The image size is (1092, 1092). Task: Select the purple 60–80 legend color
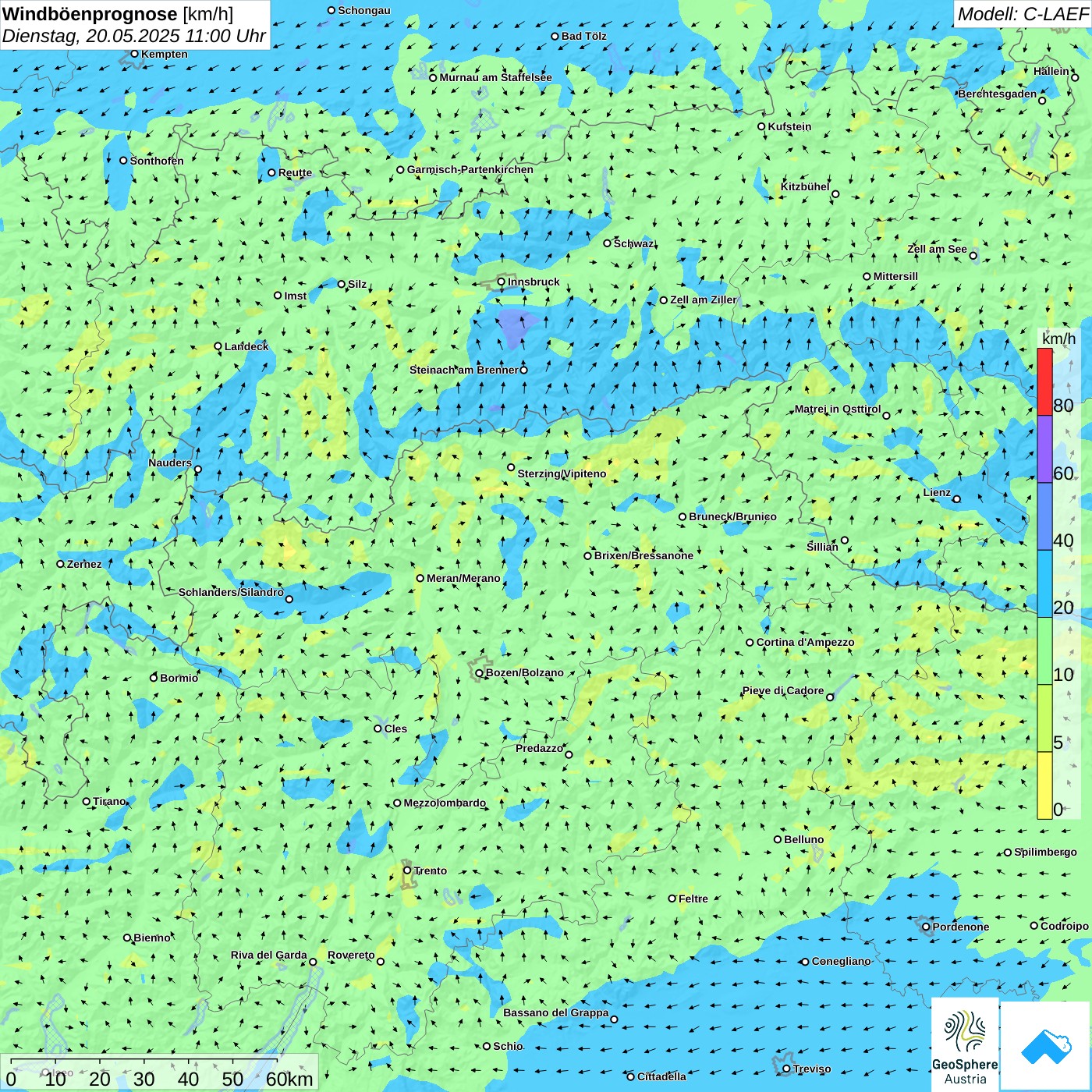(1044, 449)
